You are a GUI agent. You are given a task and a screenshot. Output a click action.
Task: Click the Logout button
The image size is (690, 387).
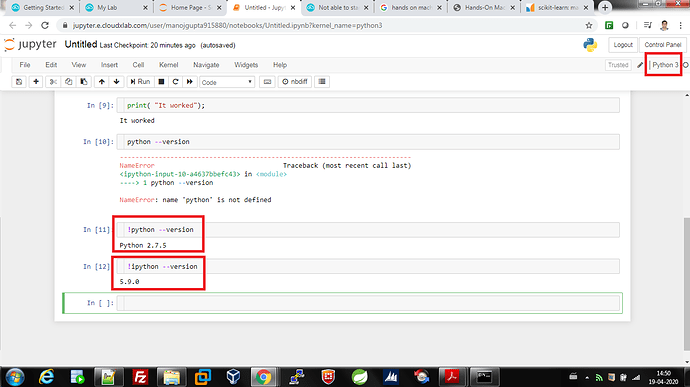pos(623,45)
